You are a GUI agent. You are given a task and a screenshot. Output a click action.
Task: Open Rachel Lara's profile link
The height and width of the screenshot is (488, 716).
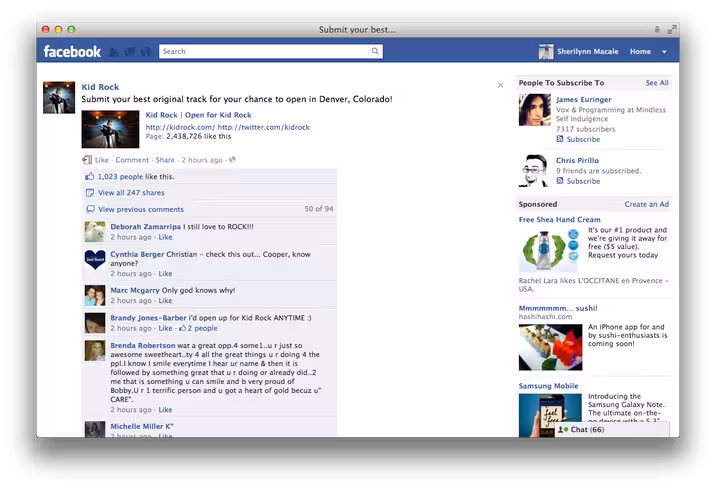tap(538, 281)
